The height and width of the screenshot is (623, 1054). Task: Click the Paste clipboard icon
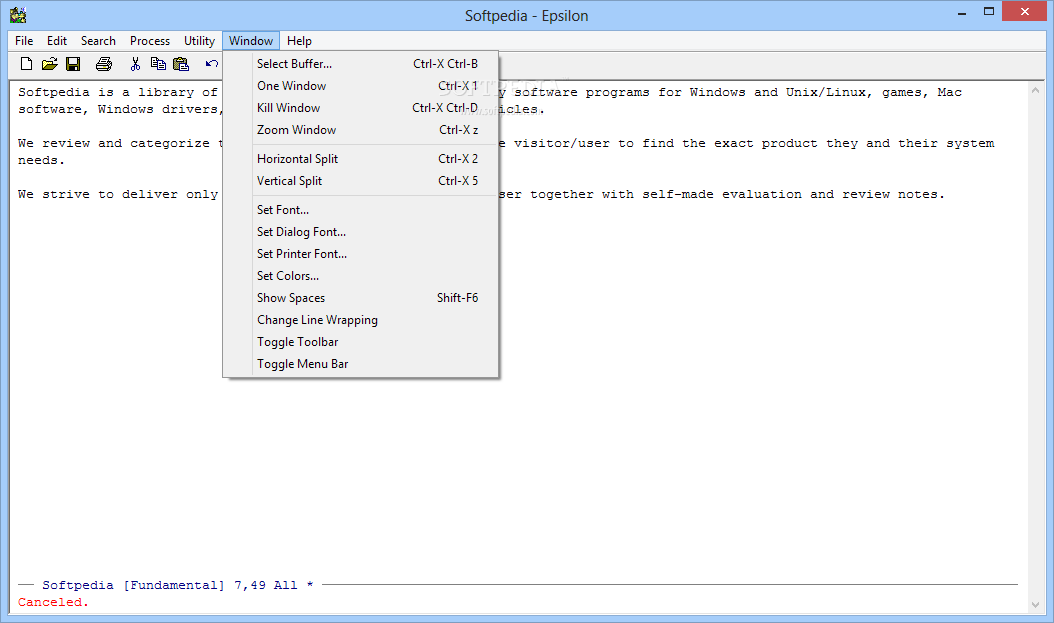click(x=181, y=64)
